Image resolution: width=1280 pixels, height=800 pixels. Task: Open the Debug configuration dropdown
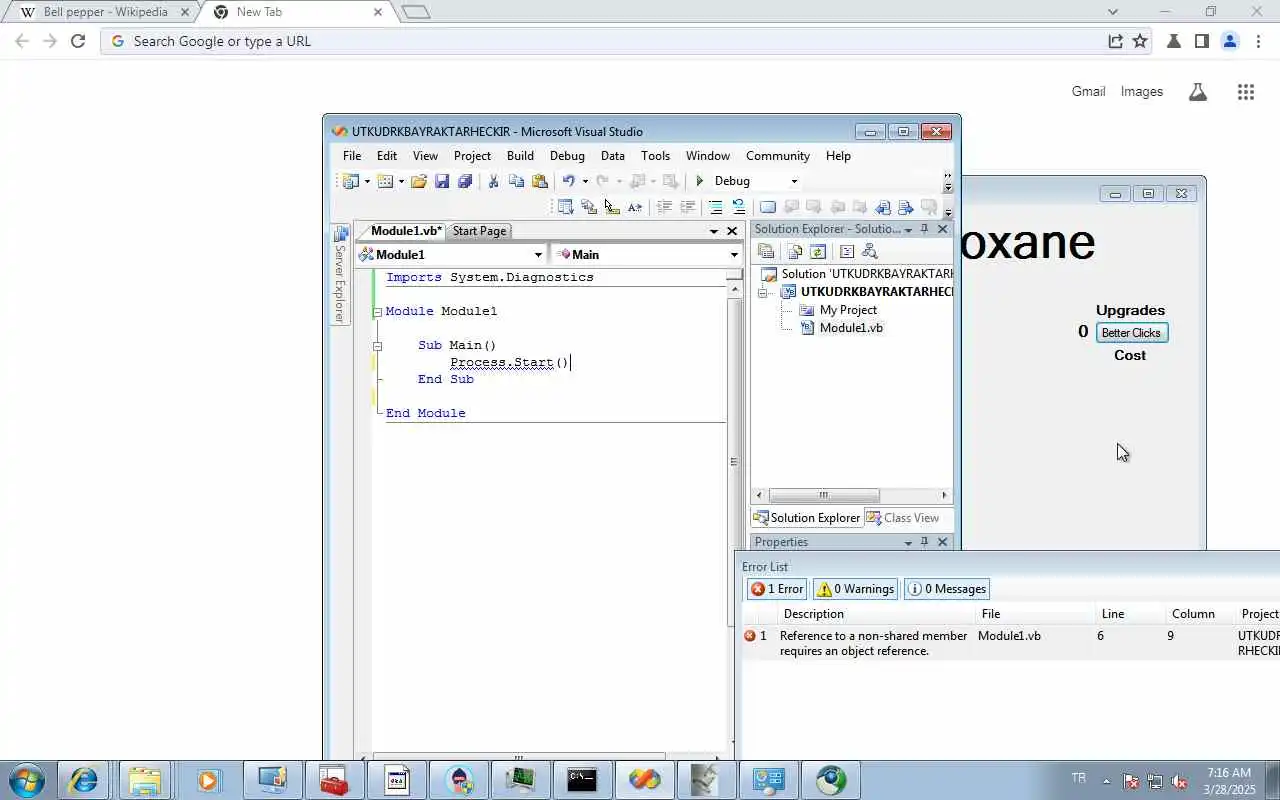point(794,181)
